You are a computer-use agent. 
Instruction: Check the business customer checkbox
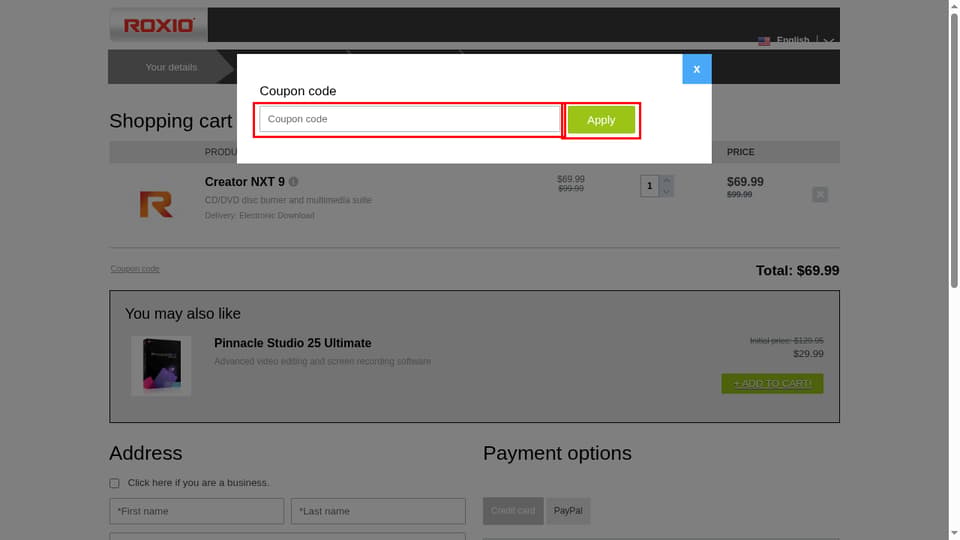pos(114,483)
